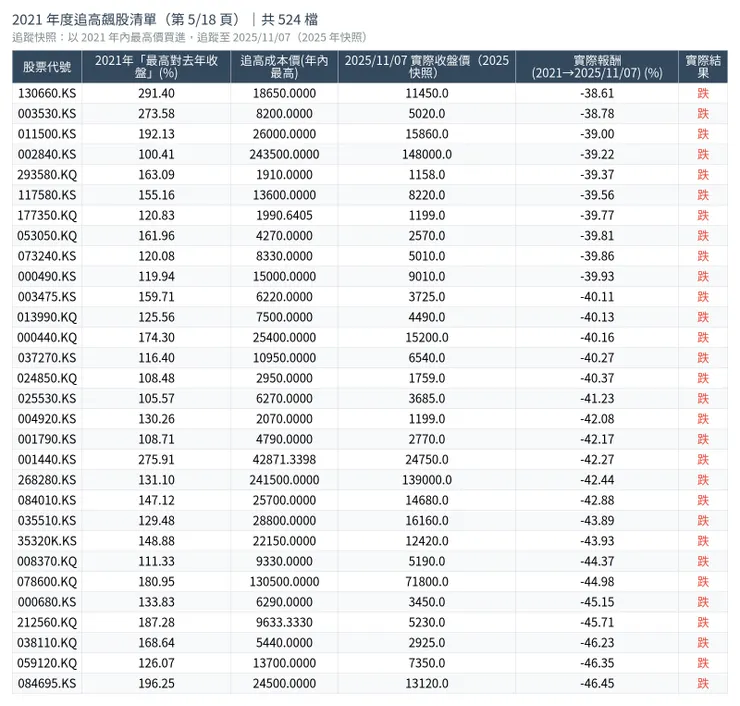The image size is (740, 706).
Task: Select stock code 037270.KS
Action: (x=47, y=358)
